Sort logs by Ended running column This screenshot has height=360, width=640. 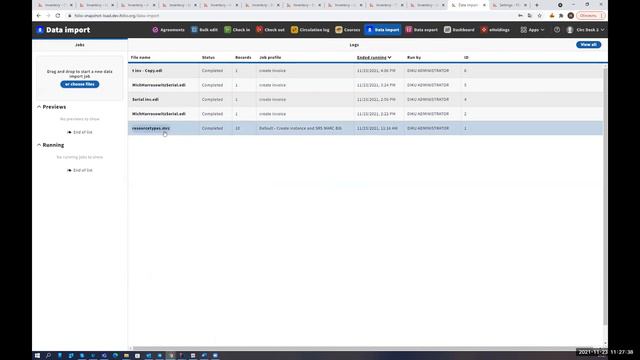[374, 58]
